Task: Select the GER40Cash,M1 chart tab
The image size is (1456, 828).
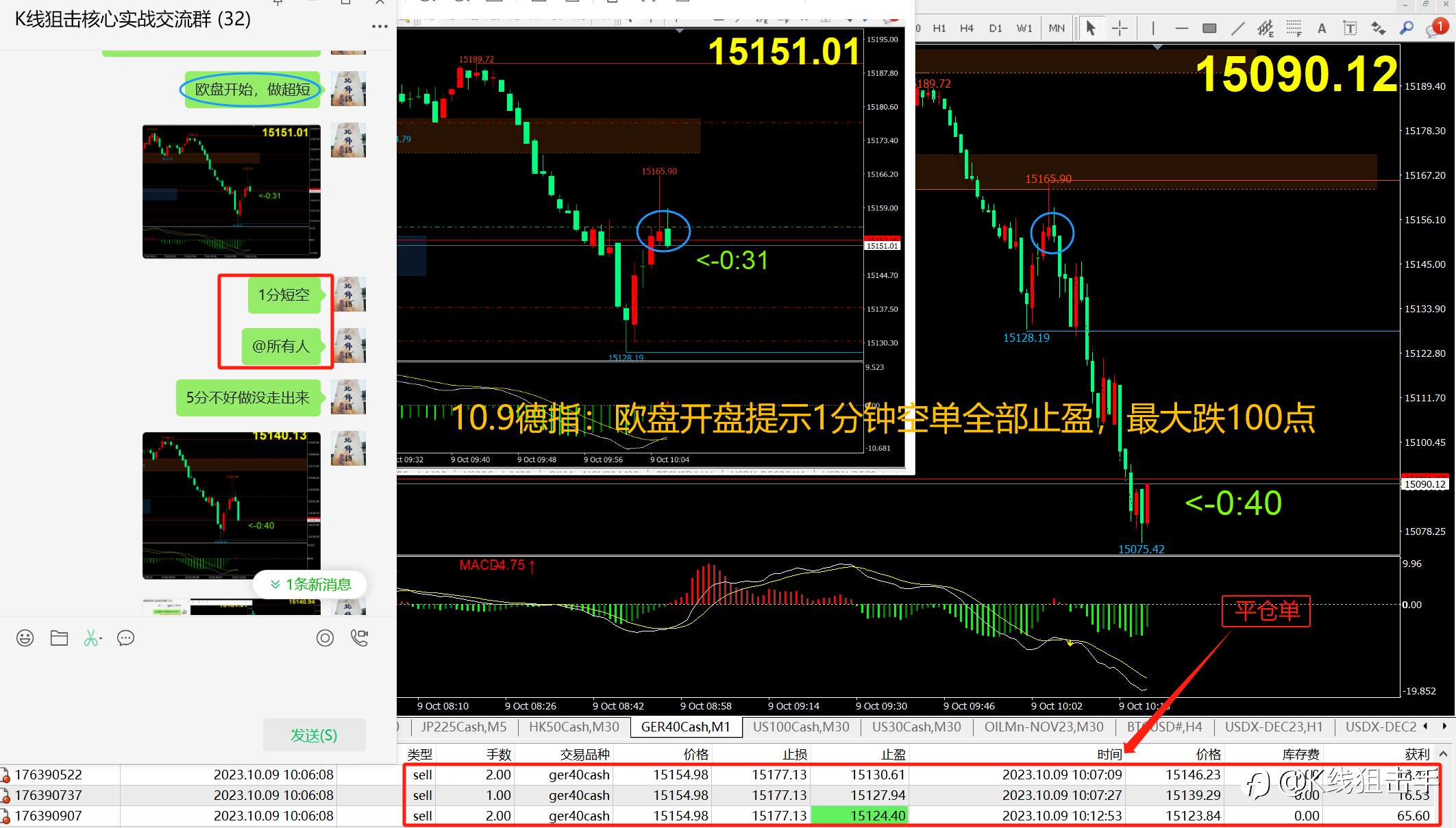Action: (686, 727)
